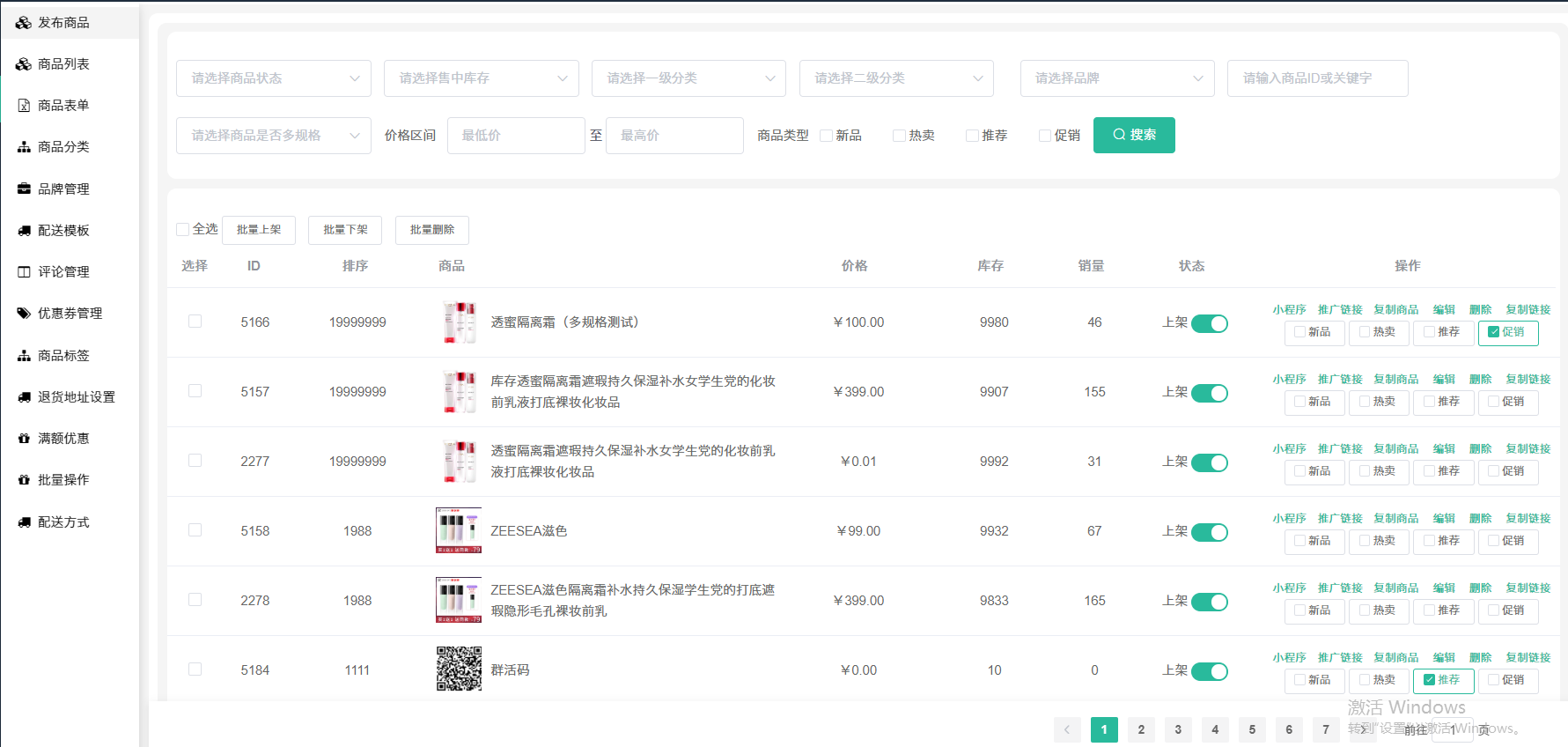Image resolution: width=1568 pixels, height=747 pixels.
Task: Expand the 请选择商品状态 dropdown
Action: tap(273, 78)
